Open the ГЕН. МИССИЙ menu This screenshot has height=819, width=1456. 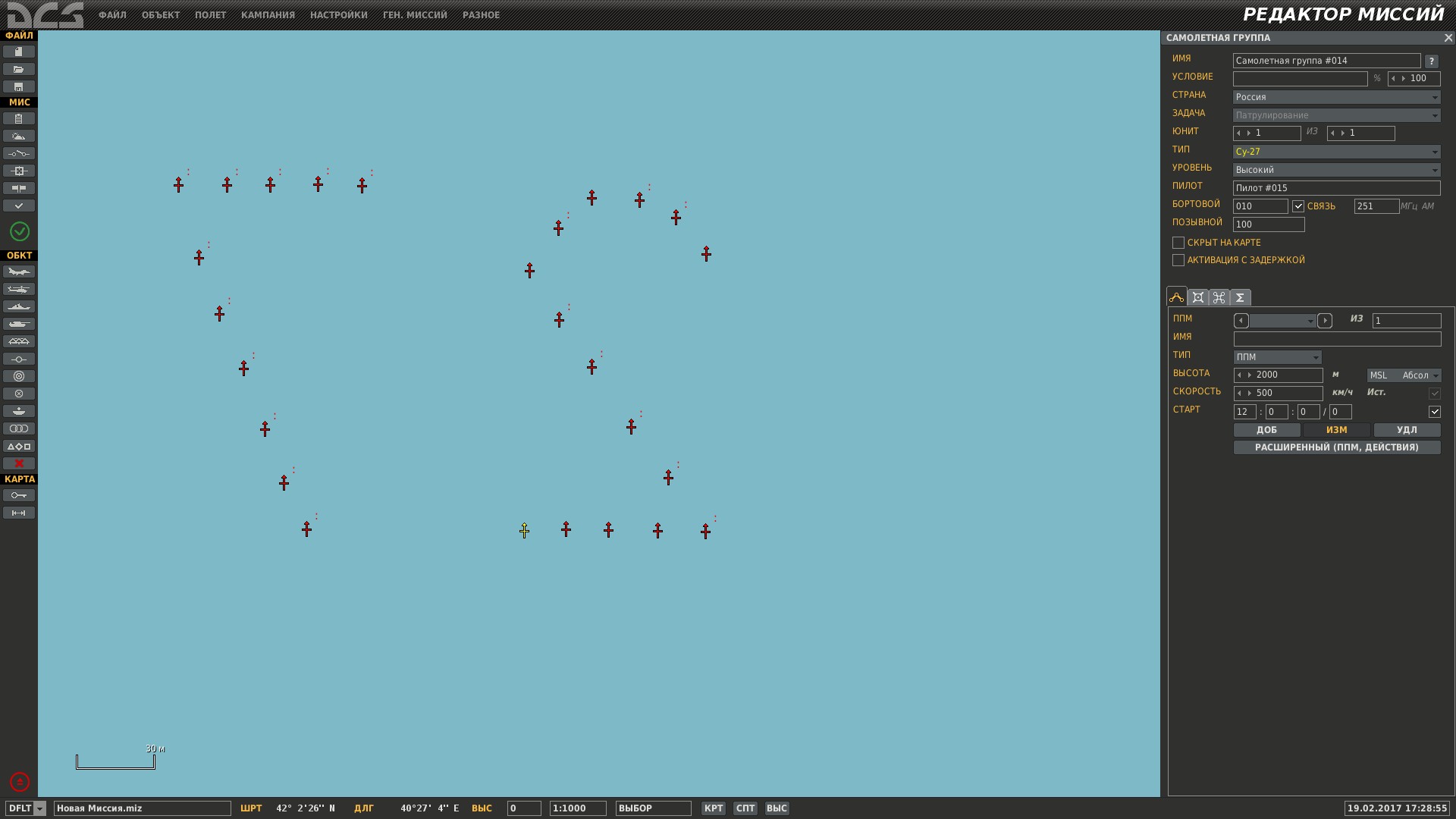click(415, 15)
